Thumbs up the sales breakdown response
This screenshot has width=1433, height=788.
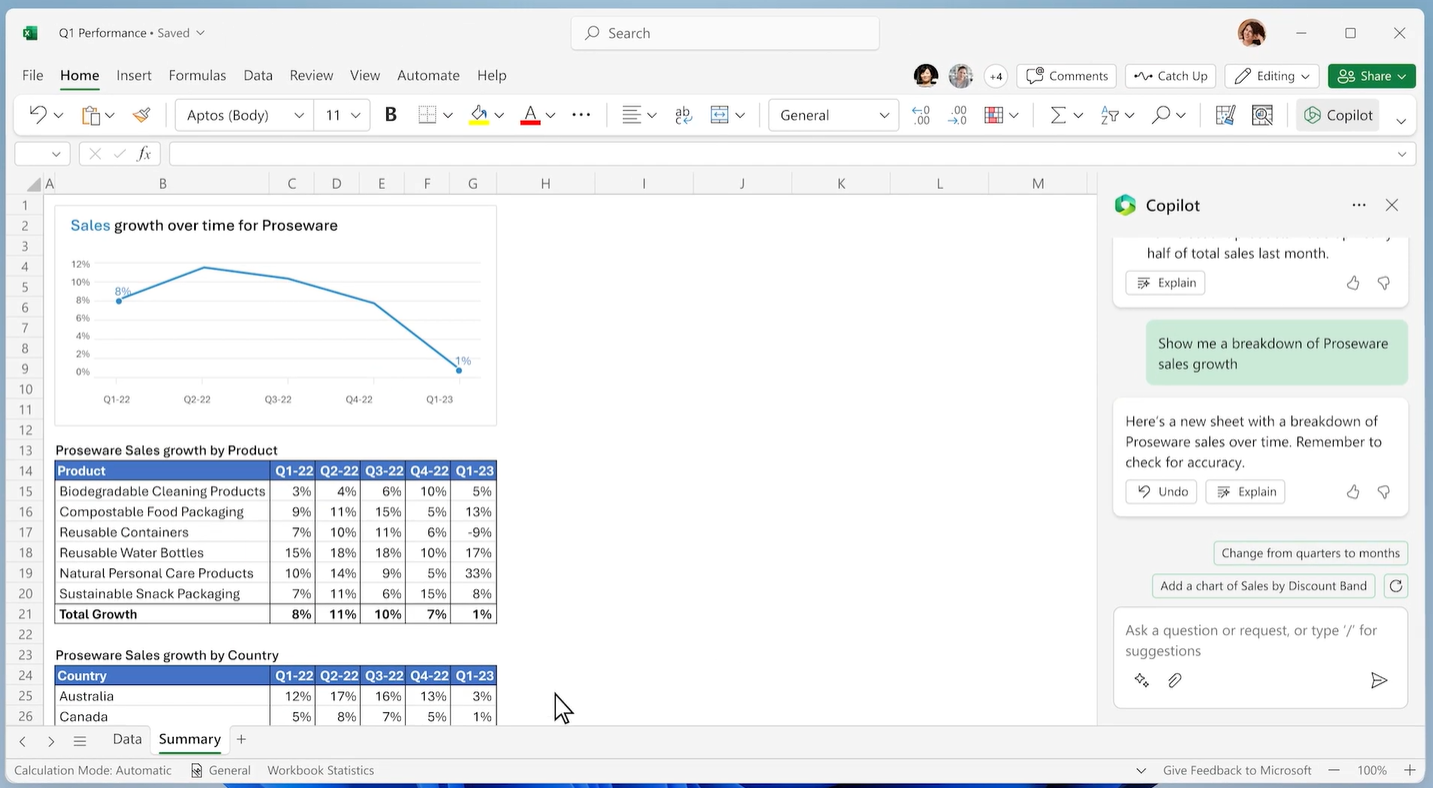pyautogui.click(x=1353, y=492)
